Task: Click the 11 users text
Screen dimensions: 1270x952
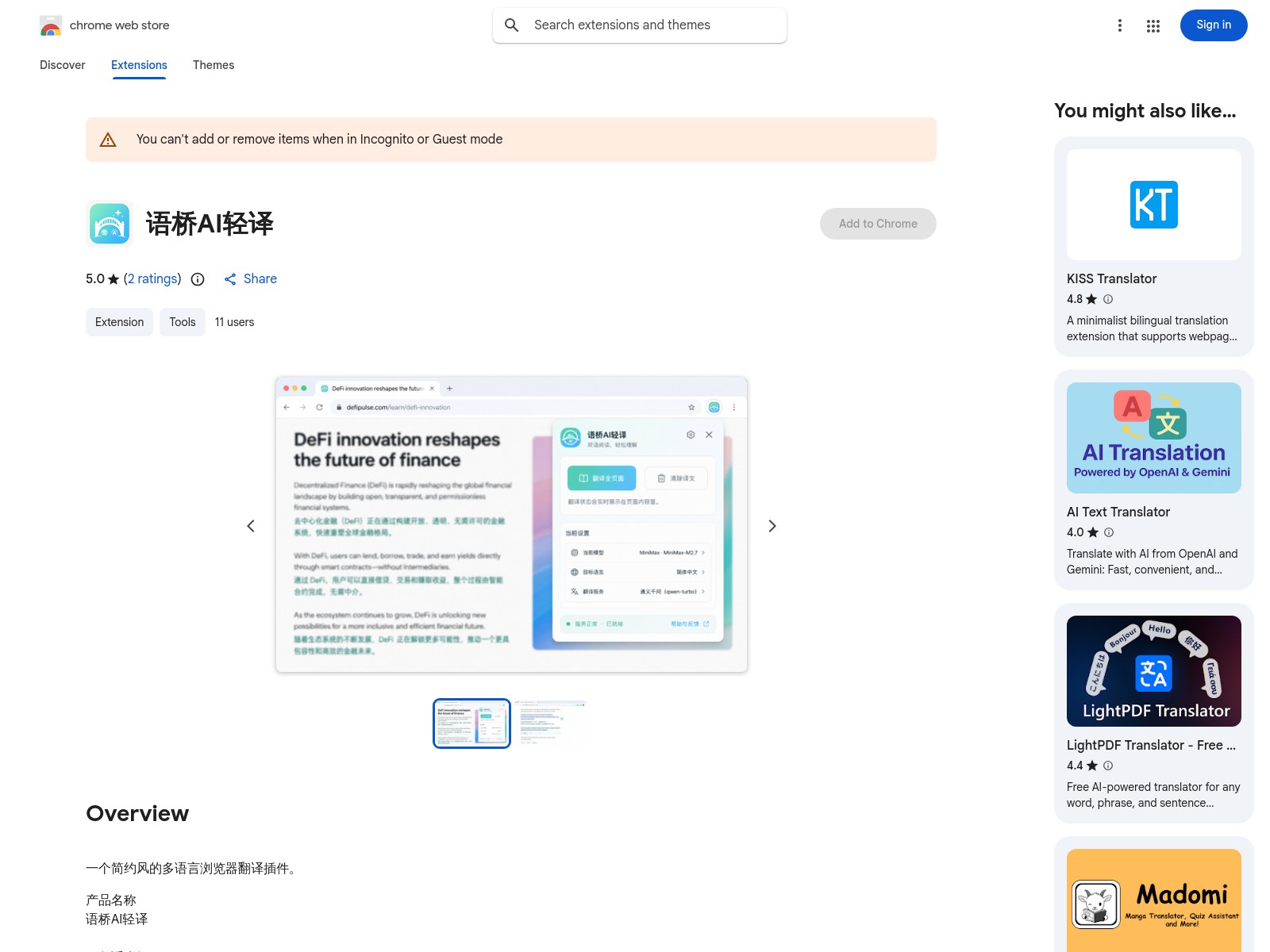Action: point(234,322)
